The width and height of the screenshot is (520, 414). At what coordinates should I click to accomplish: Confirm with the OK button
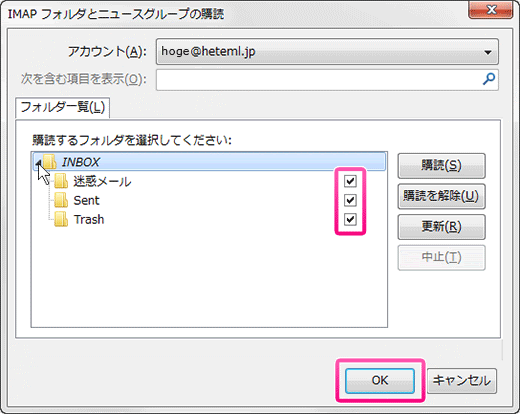coord(380,381)
